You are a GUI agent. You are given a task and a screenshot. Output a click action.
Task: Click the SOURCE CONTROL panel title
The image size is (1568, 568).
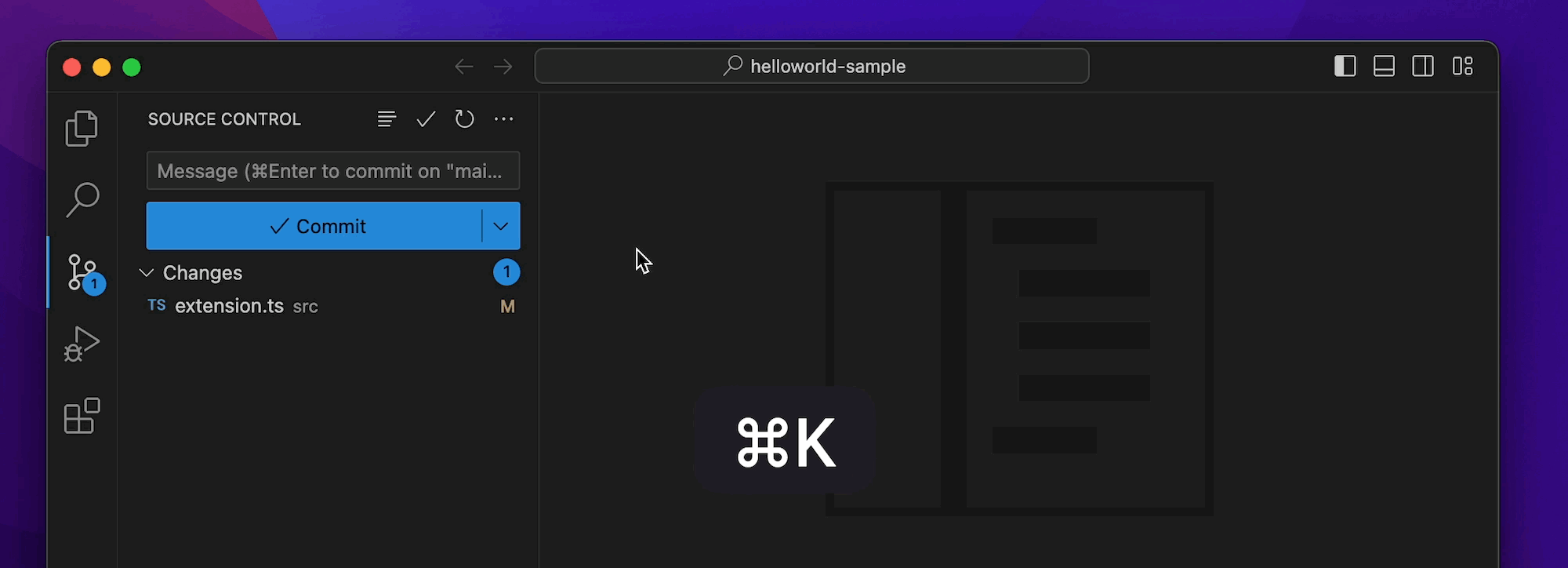pos(224,119)
